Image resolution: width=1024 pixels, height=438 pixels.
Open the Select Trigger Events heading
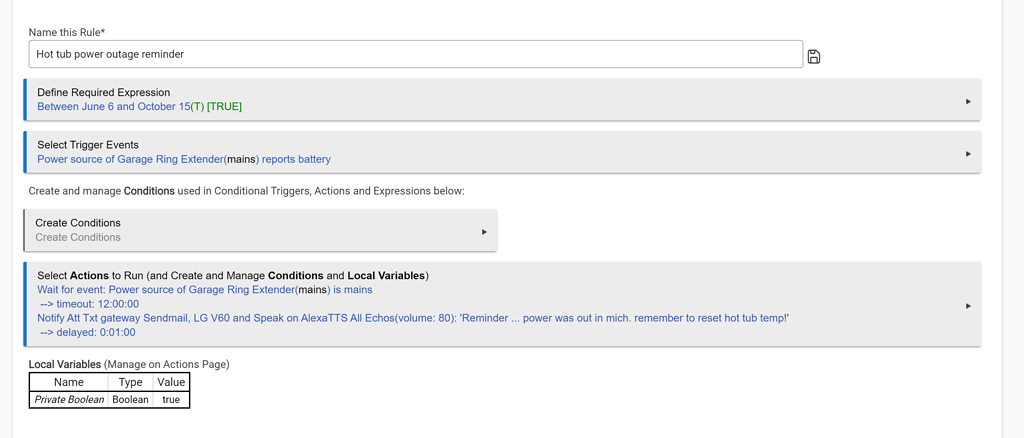click(88, 145)
